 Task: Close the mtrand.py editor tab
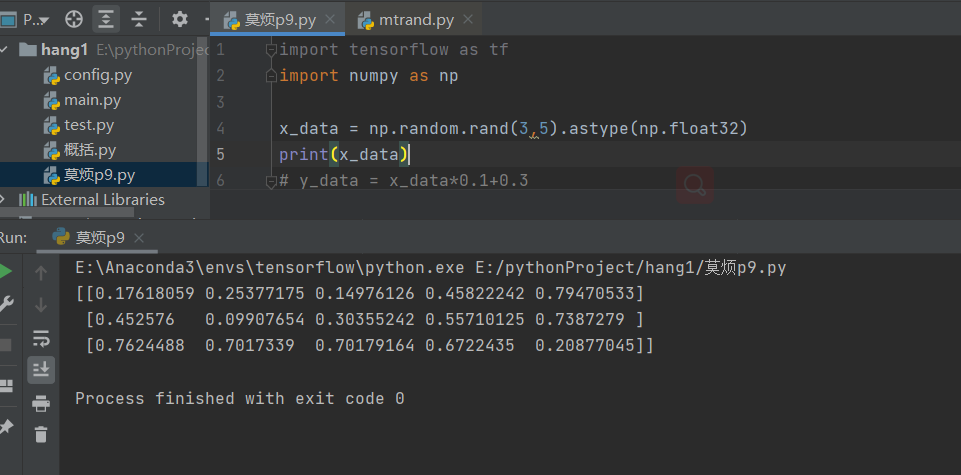coord(468,19)
